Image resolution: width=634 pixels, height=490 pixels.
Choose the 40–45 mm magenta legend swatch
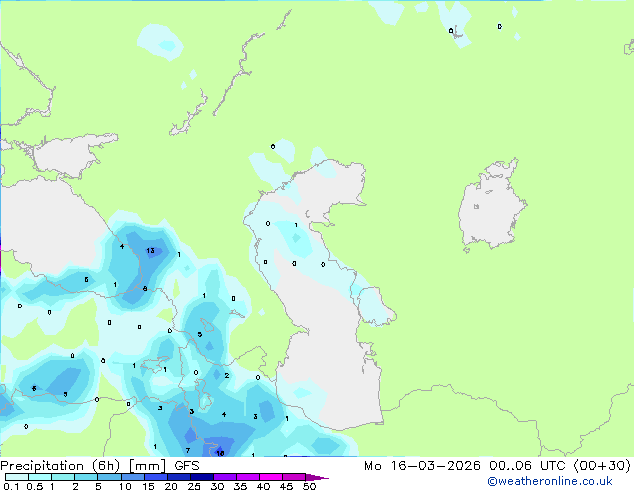coord(271,477)
